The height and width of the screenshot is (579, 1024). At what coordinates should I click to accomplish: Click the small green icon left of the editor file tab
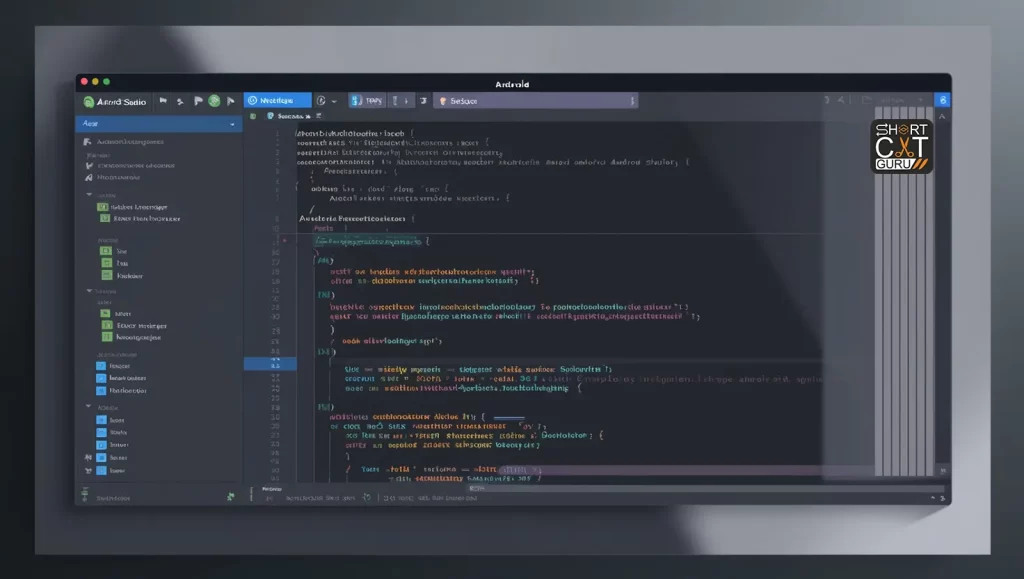[253, 116]
